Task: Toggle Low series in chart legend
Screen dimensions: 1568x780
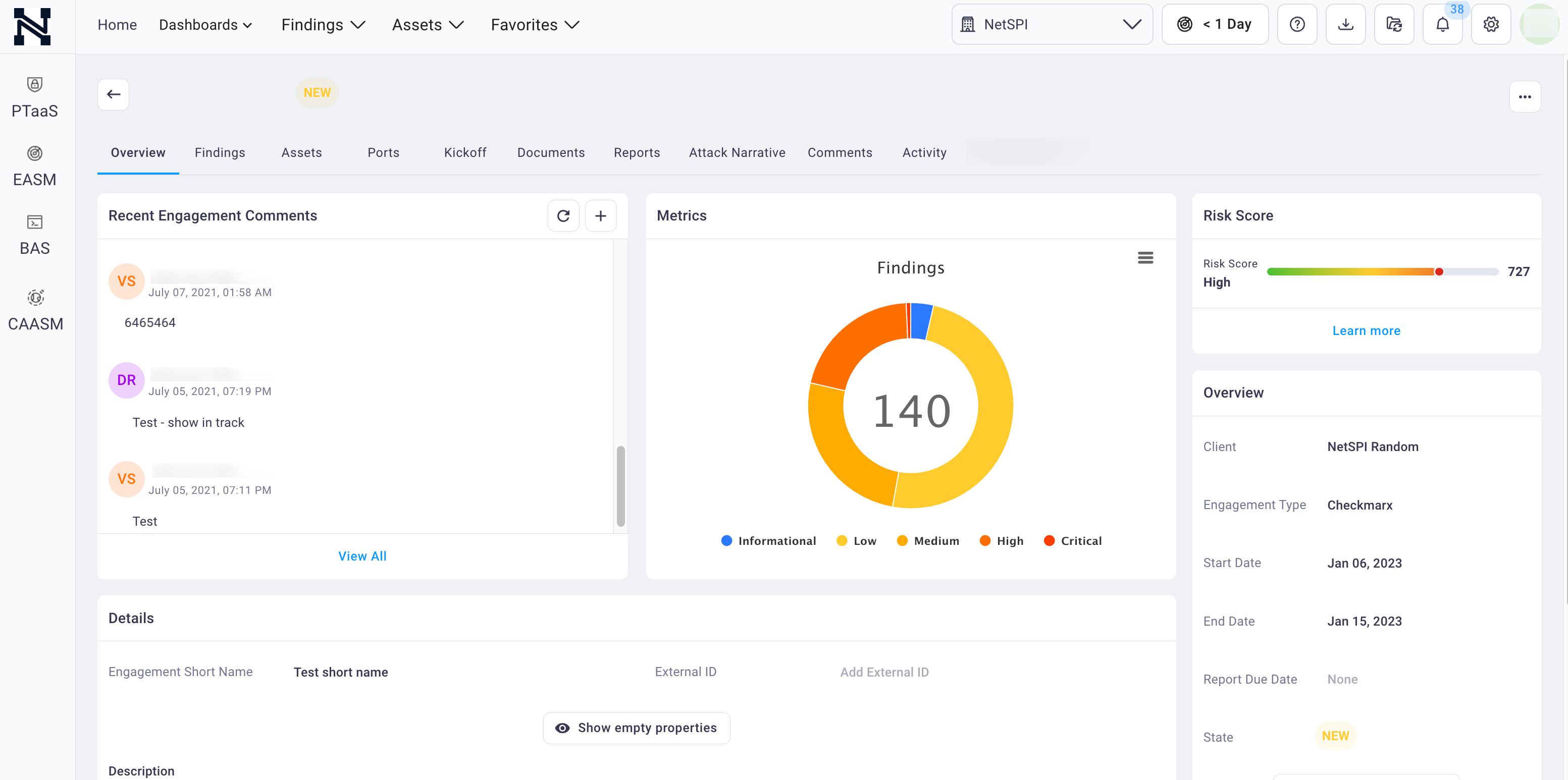Action: coord(856,541)
